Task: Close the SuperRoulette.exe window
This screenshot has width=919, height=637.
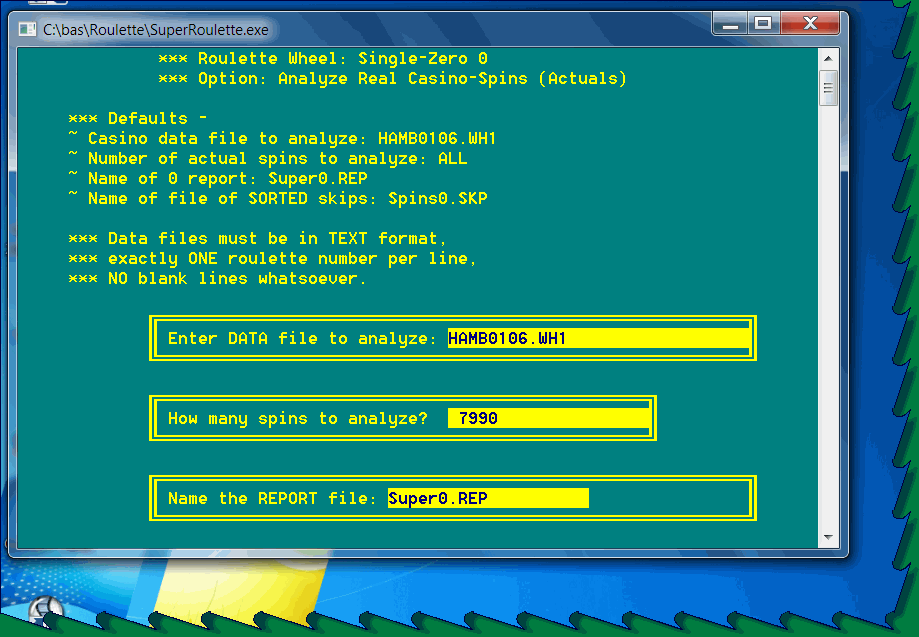Action: pyautogui.click(x=811, y=23)
